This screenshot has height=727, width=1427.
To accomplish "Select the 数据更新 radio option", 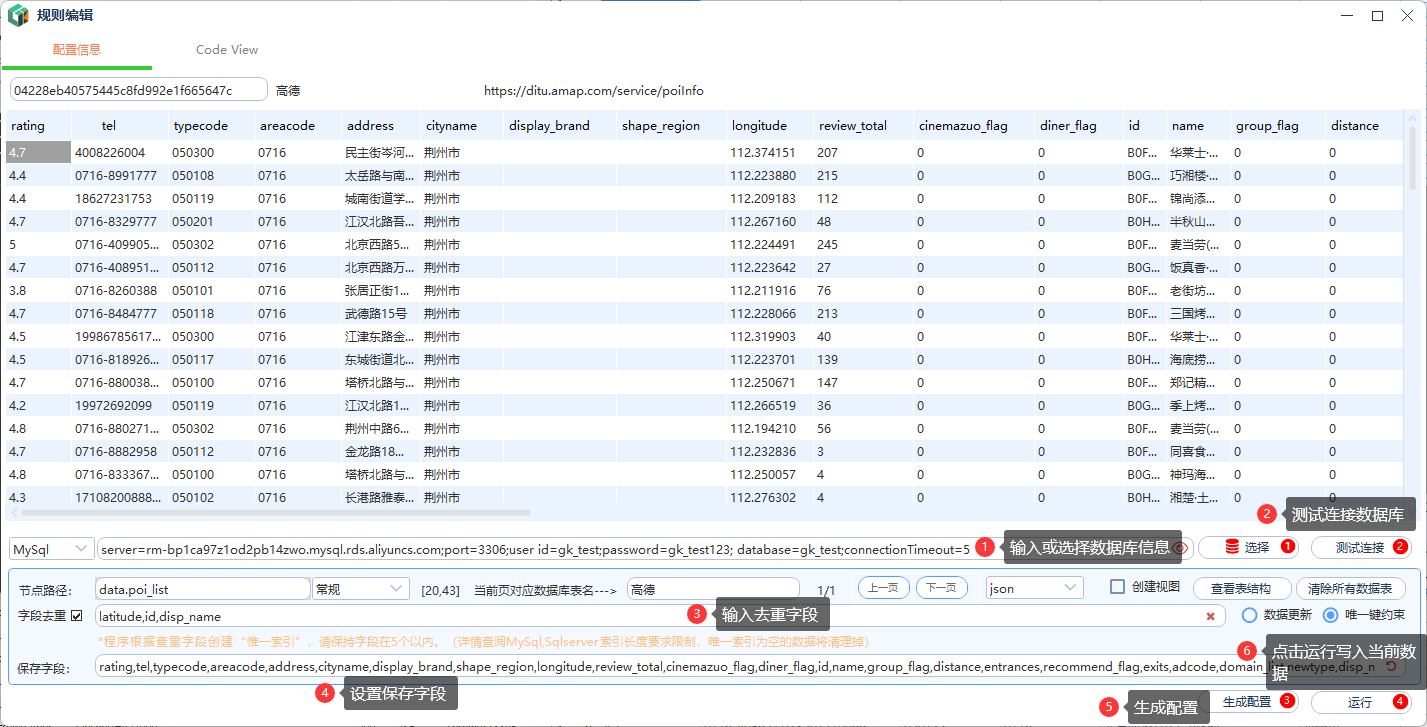I will (1249, 615).
